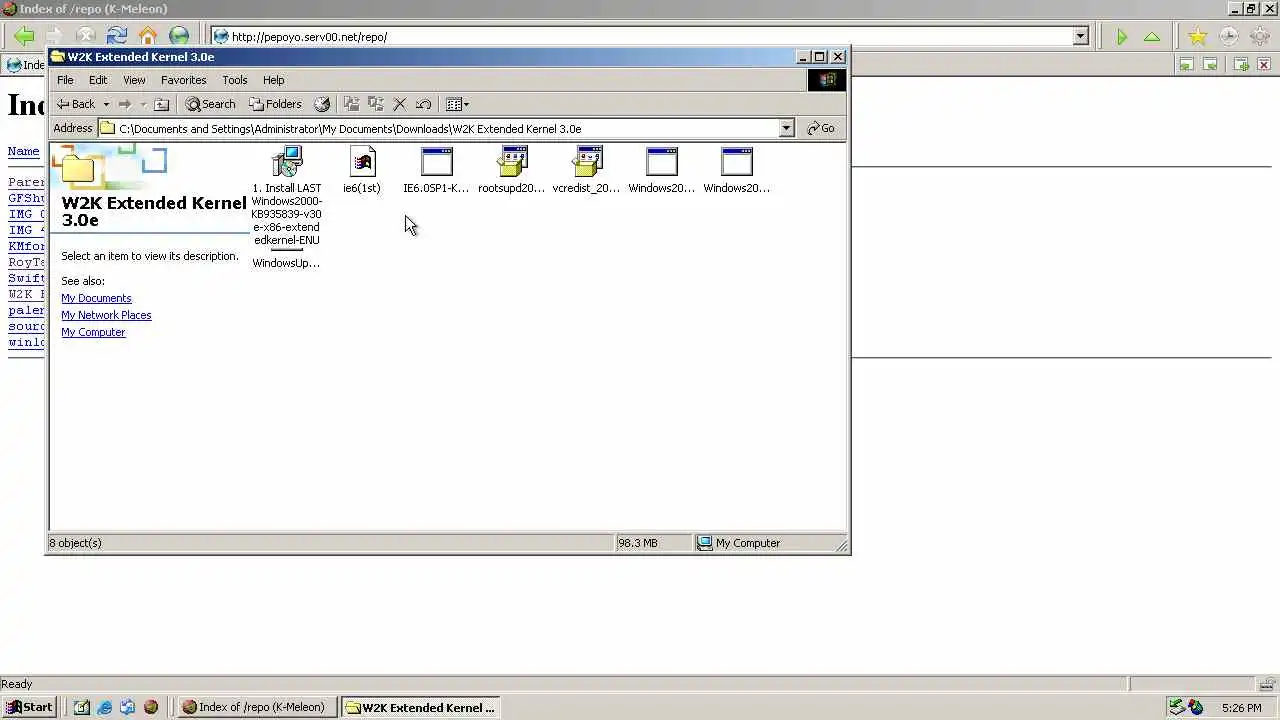The height and width of the screenshot is (720, 1280).
Task: Open the Favorites menu
Action: (x=184, y=80)
